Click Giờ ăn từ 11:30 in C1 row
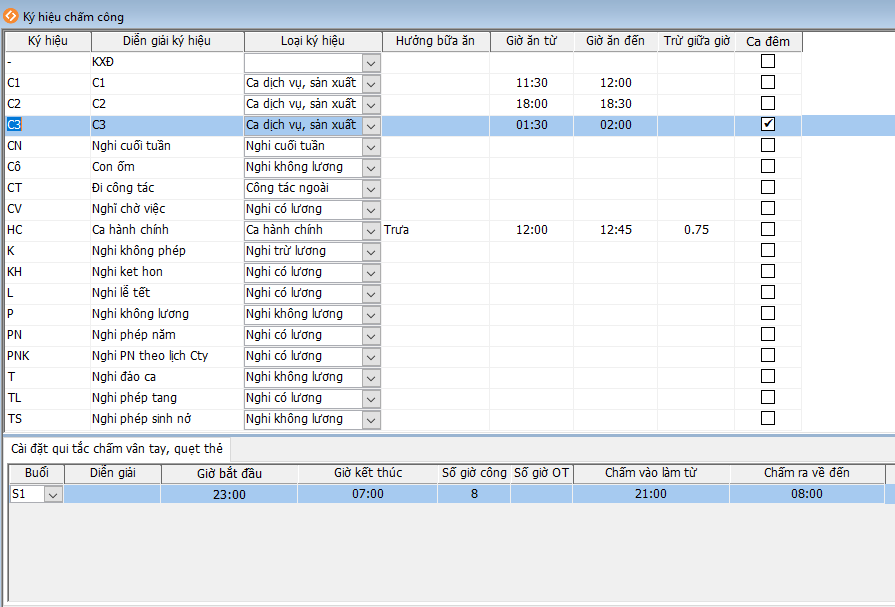 pos(532,83)
